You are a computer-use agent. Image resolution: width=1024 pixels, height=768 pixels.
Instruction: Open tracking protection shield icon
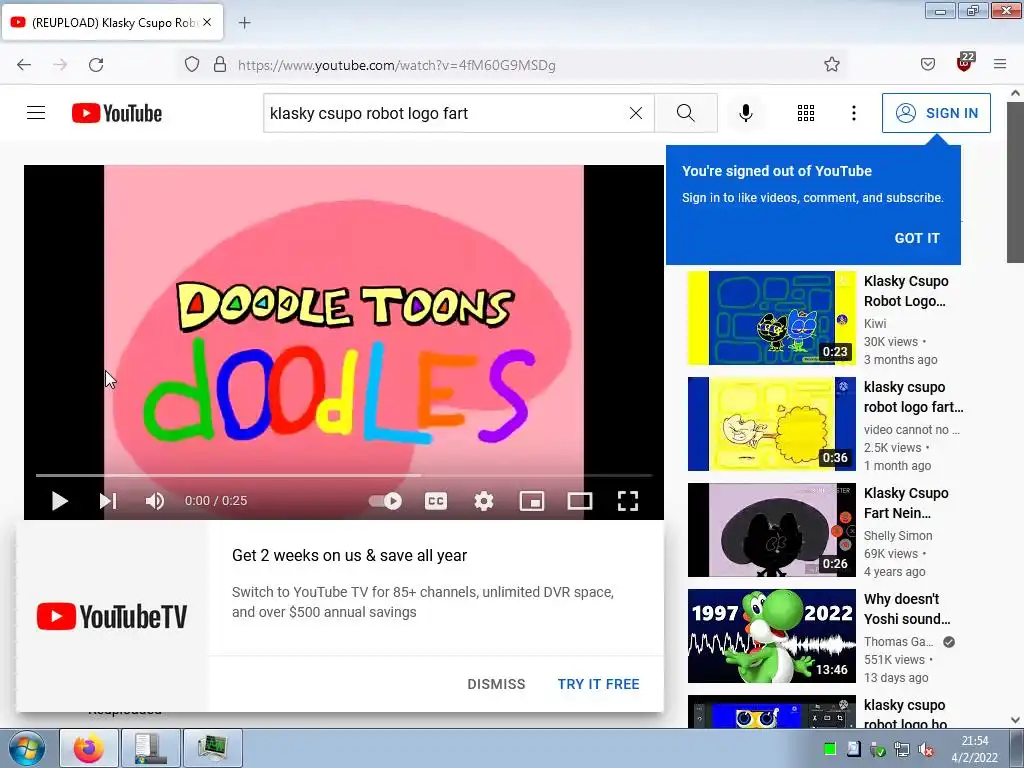click(x=191, y=65)
